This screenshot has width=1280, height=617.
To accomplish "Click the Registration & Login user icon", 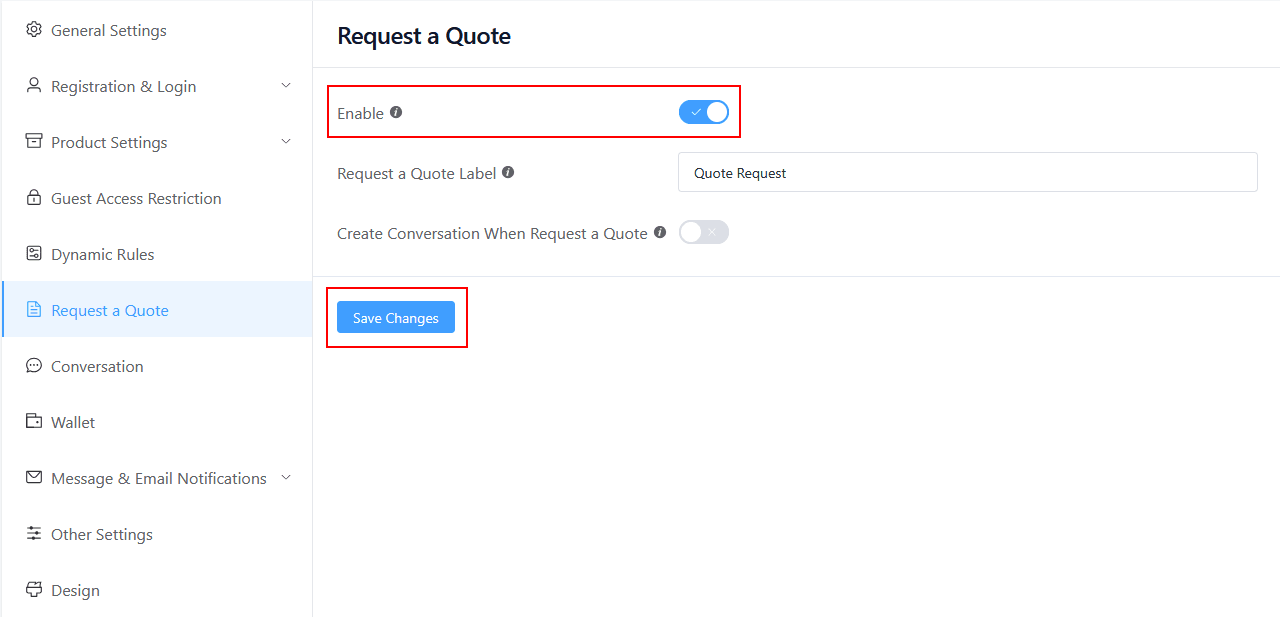I will [x=34, y=86].
